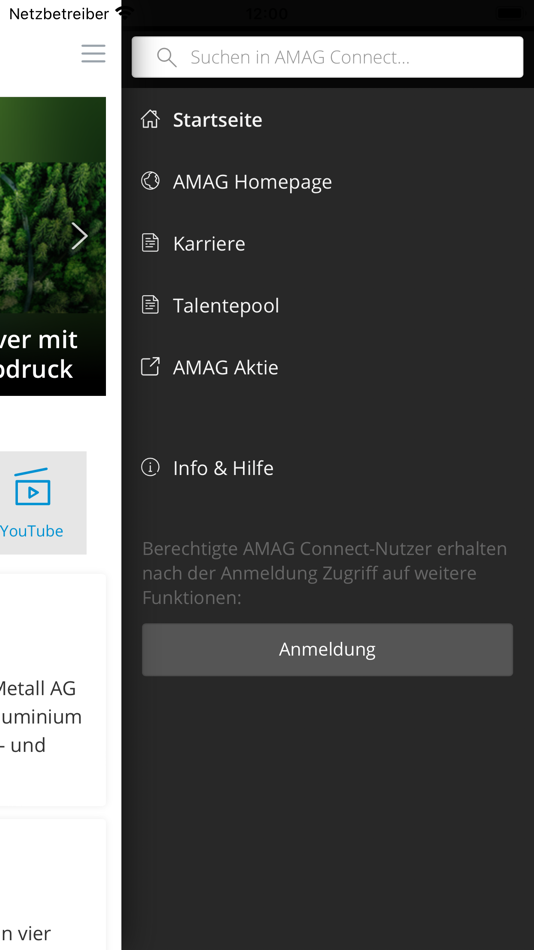Image resolution: width=534 pixels, height=950 pixels.
Task: Focus the 'Suchen in AMAG Connect' search field
Action: (327, 57)
